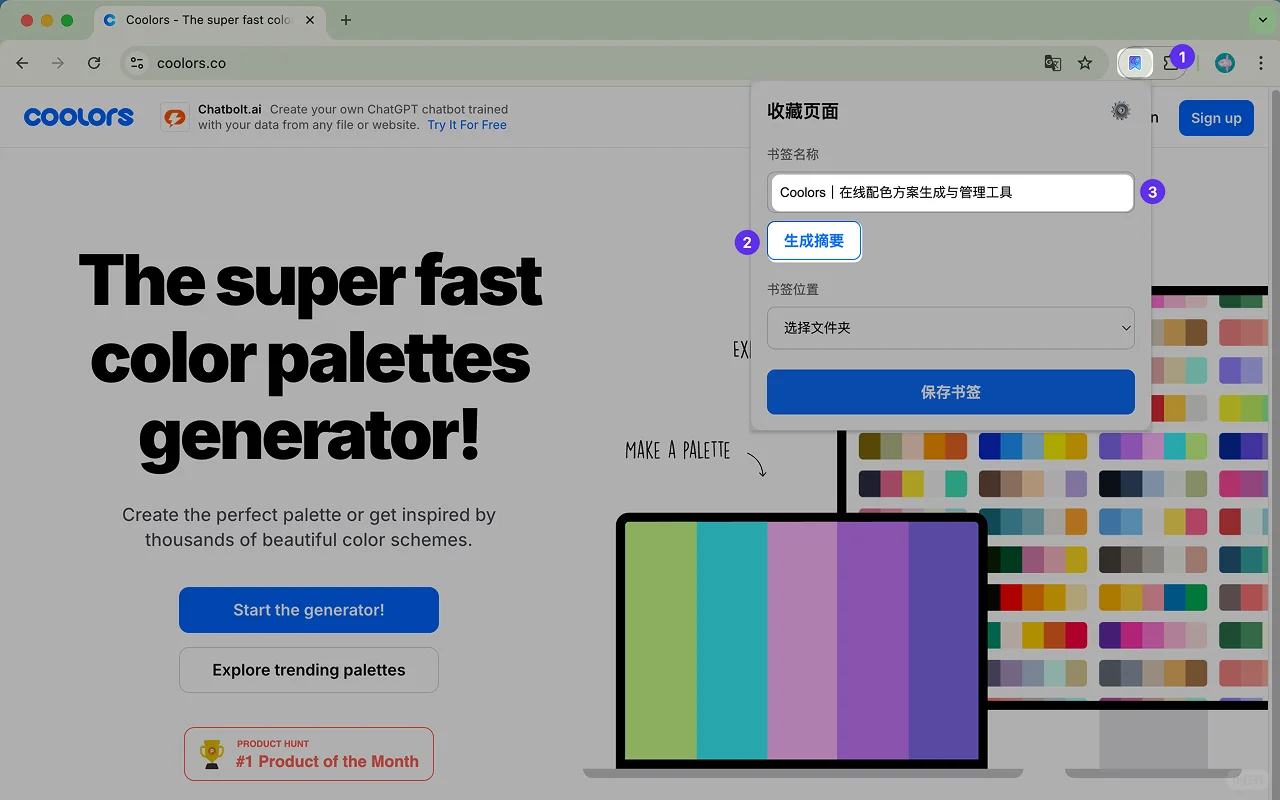This screenshot has height=800, width=1280.
Task: Click the headline 'The super fast color palettes generator!'
Action: (310, 358)
